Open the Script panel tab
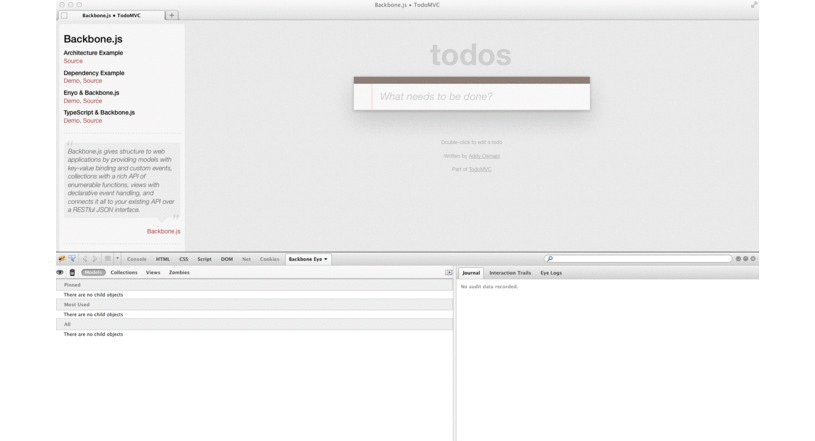The width and height of the screenshot is (815, 441). [x=204, y=259]
